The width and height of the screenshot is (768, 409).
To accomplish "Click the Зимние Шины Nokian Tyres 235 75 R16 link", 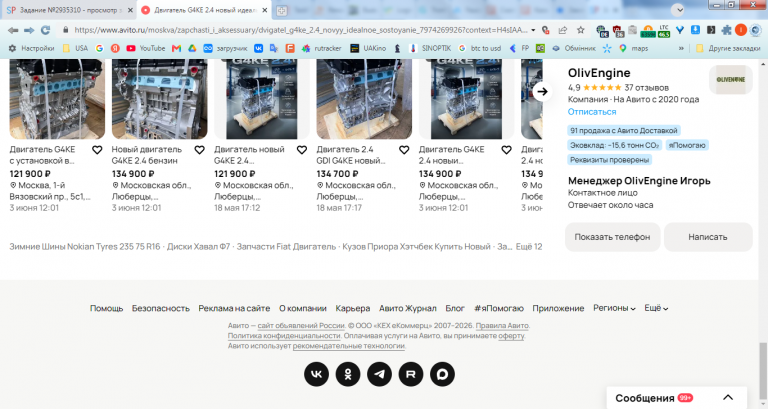I will click(x=85, y=246).
